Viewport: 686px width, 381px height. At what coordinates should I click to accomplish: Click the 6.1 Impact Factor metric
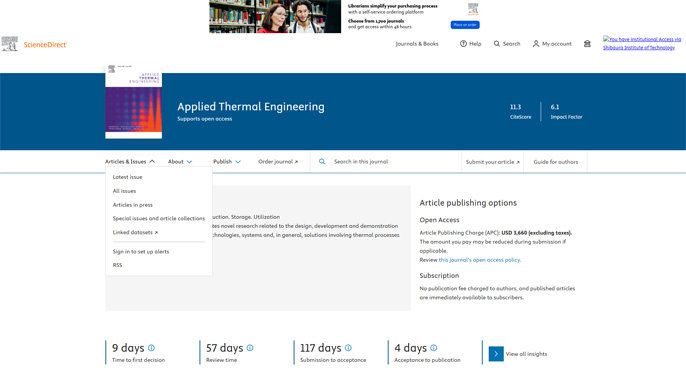pos(566,112)
